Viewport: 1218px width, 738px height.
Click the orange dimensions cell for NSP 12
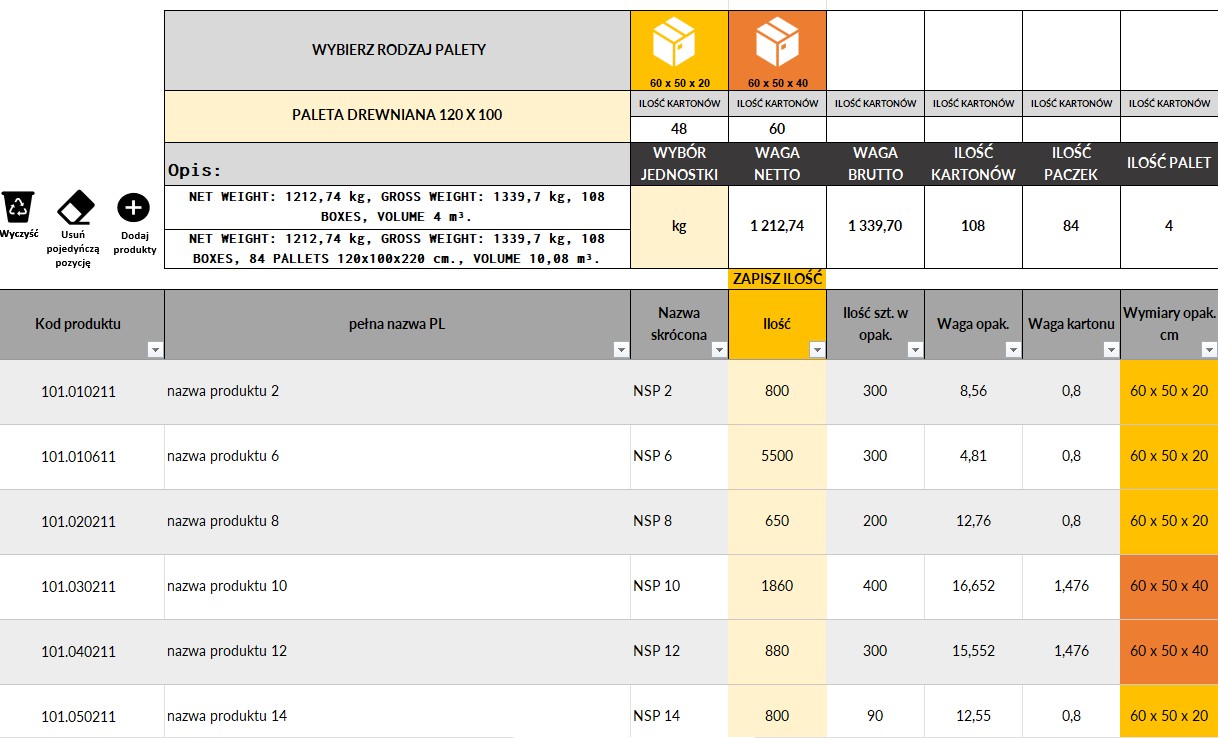[1169, 651]
